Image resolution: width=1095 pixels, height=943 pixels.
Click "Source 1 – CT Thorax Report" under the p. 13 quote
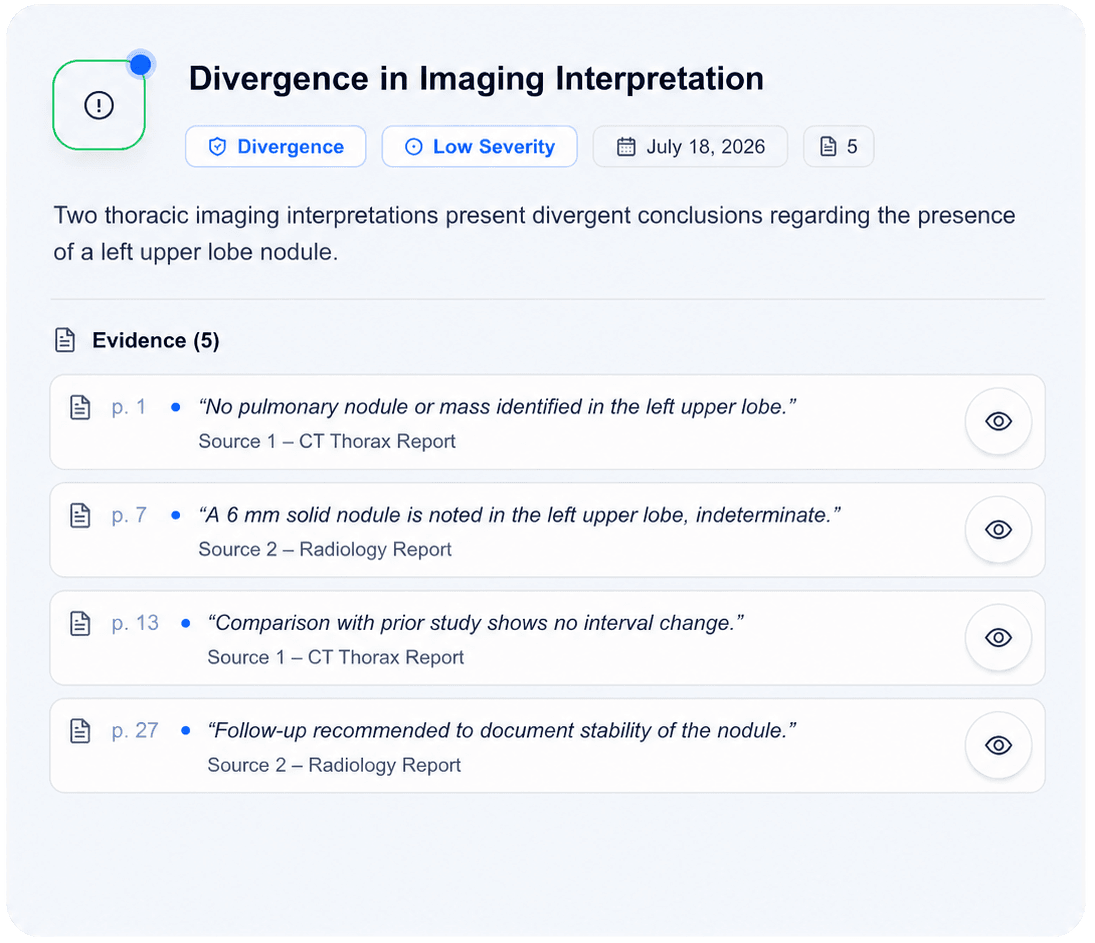click(x=335, y=657)
